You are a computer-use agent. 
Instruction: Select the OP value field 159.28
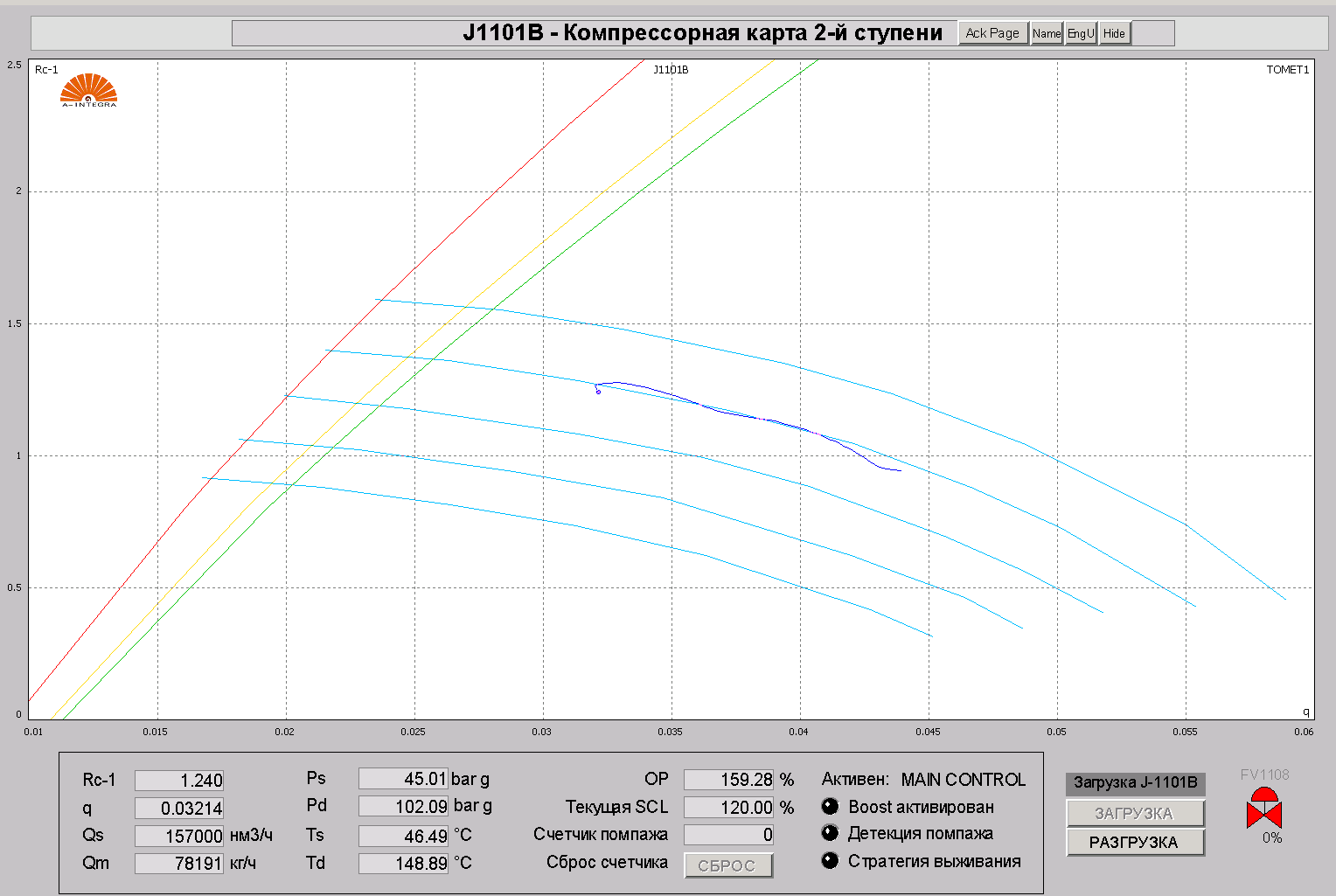[728, 779]
